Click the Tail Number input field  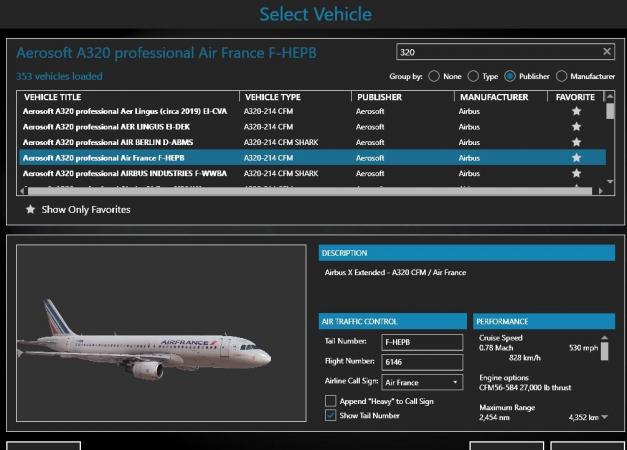[422, 342]
